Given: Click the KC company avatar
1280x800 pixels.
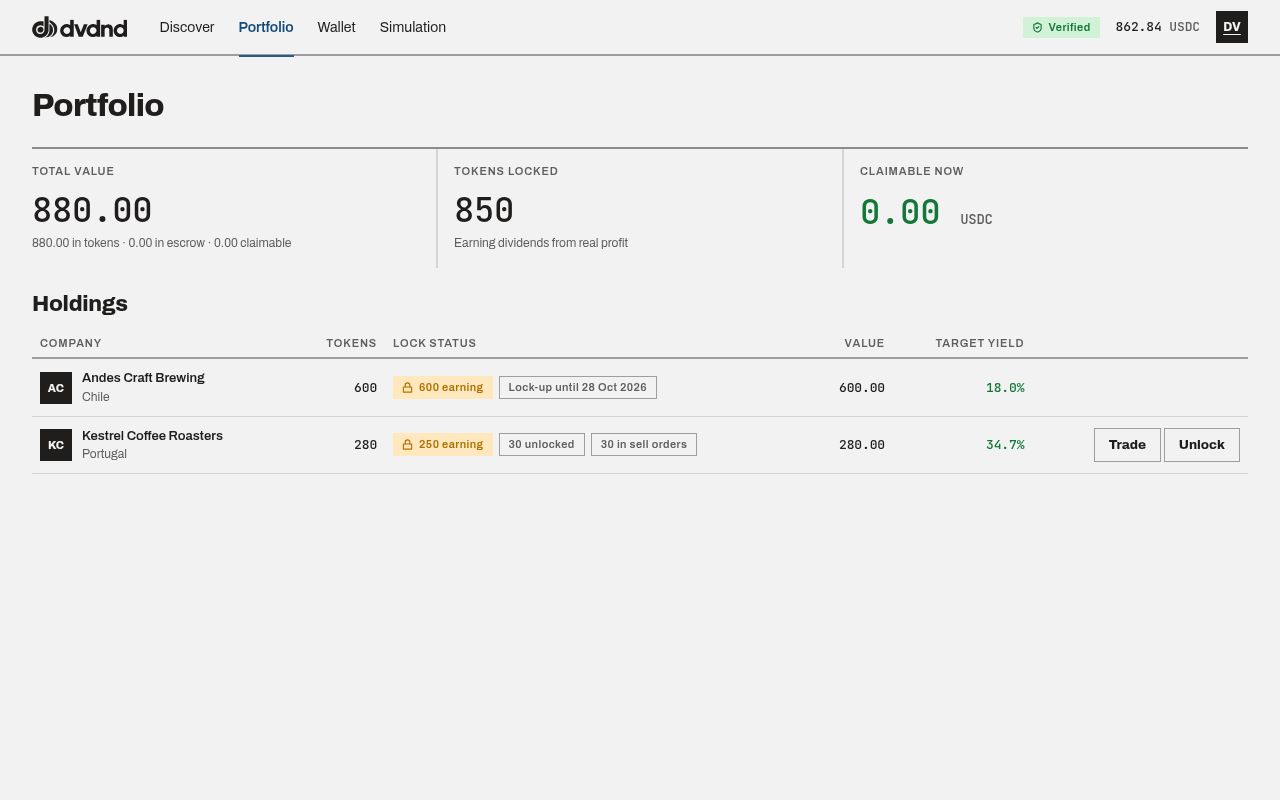Looking at the screenshot, I should [x=56, y=445].
